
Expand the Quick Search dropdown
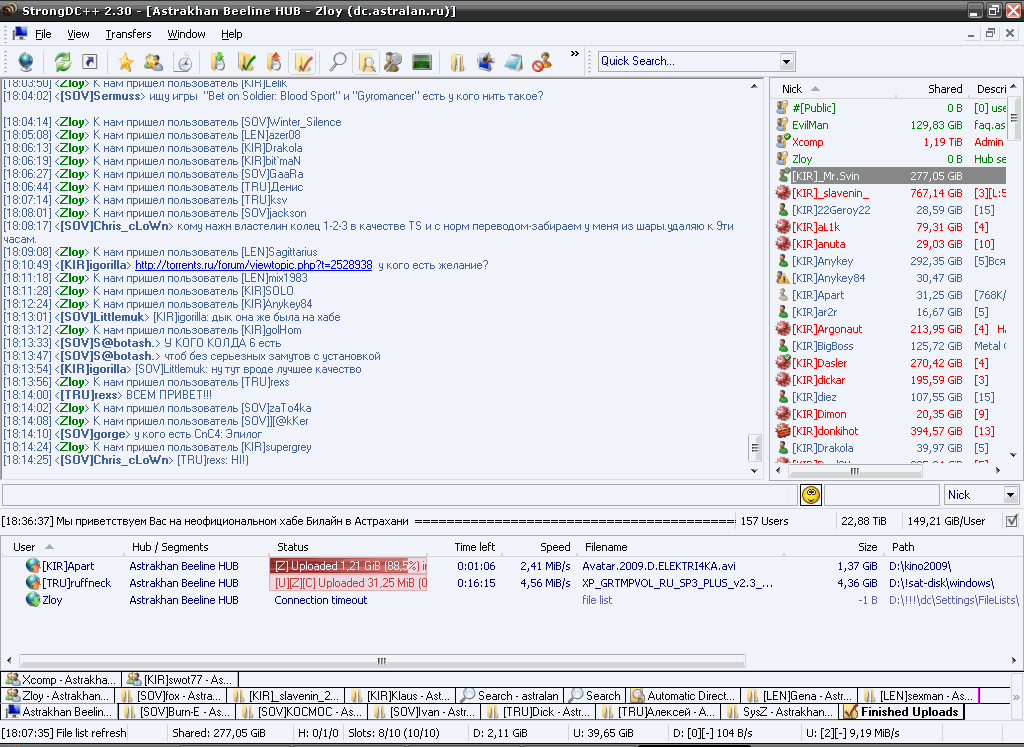pyautogui.click(x=787, y=61)
